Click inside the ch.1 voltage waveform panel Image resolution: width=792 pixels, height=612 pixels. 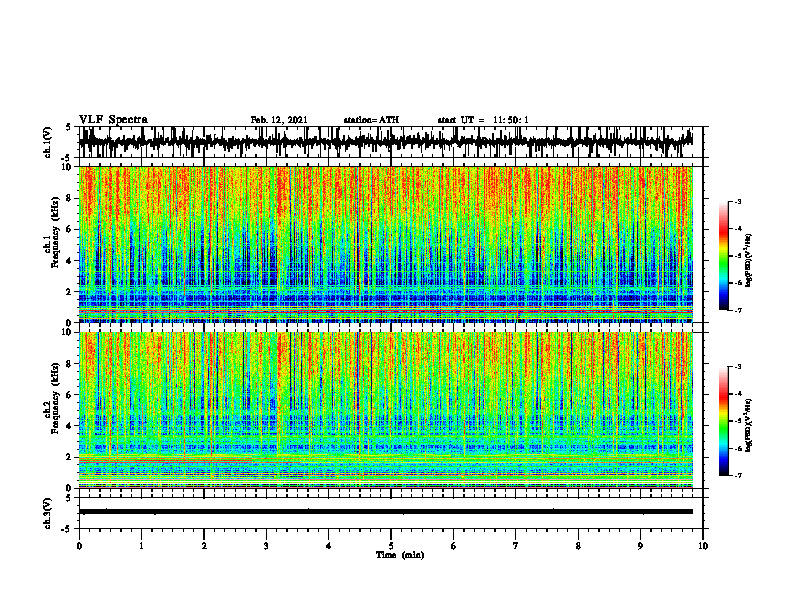390,142
